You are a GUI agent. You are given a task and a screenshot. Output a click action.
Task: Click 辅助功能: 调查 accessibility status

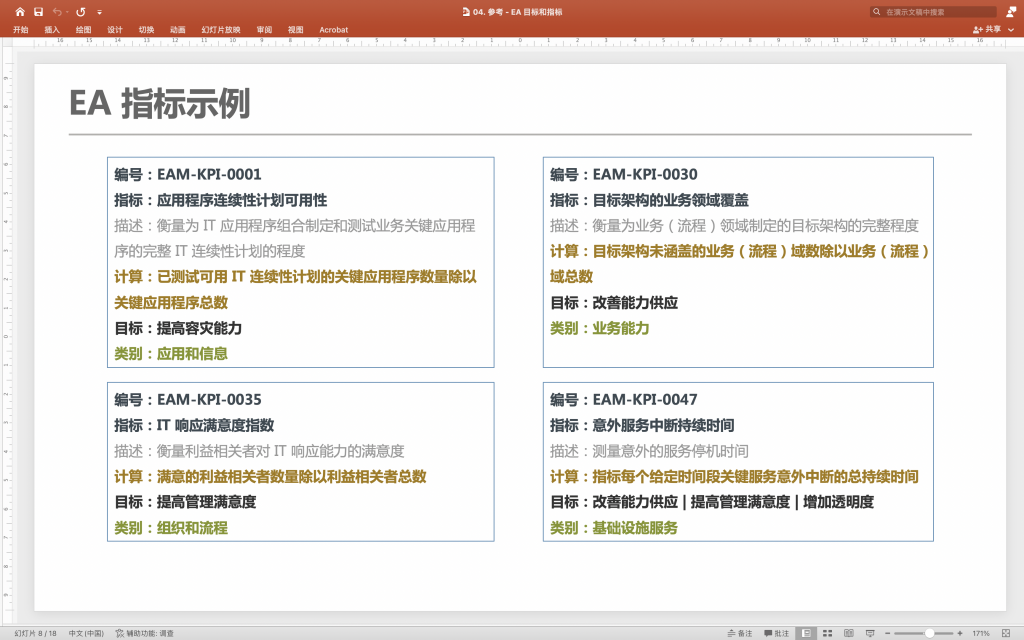(x=144, y=633)
